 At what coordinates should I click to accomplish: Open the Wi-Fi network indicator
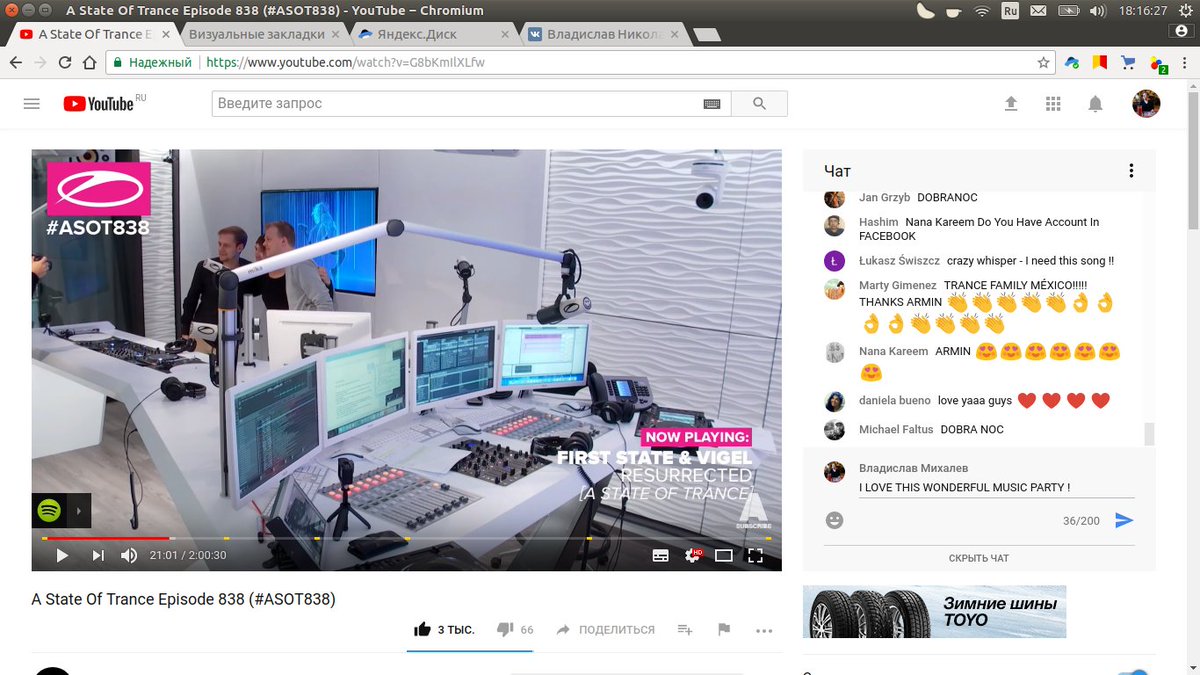pos(981,11)
